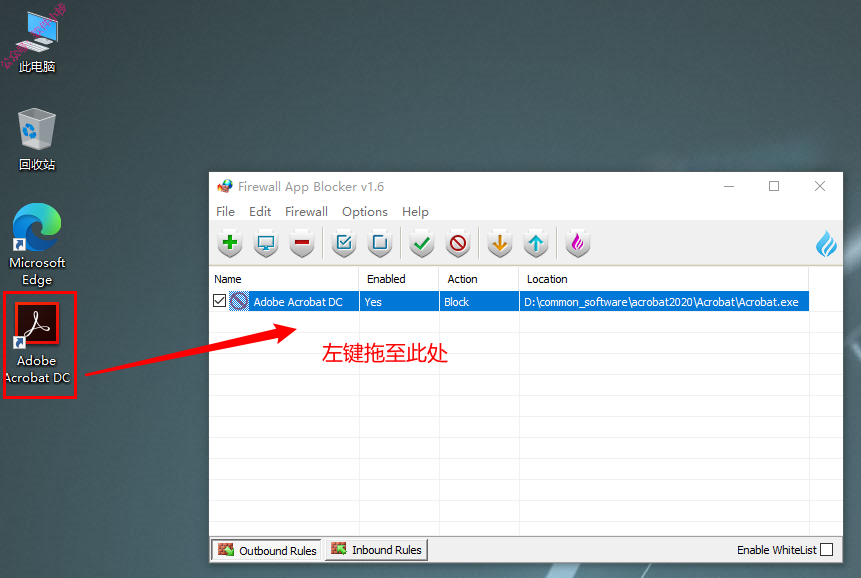Image resolution: width=861 pixels, height=578 pixels.
Task: Open the Firewall menu
Action: (x=306, y=212)
